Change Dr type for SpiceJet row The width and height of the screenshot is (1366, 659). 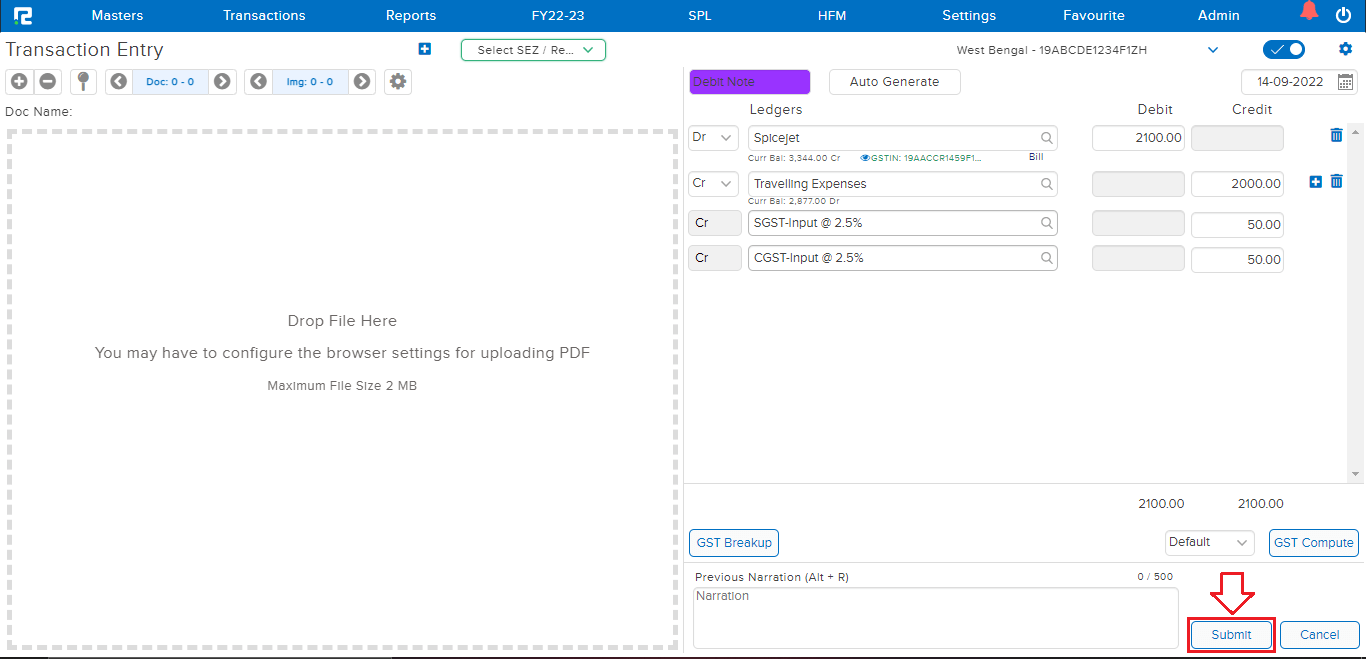(x=713, y=138)
